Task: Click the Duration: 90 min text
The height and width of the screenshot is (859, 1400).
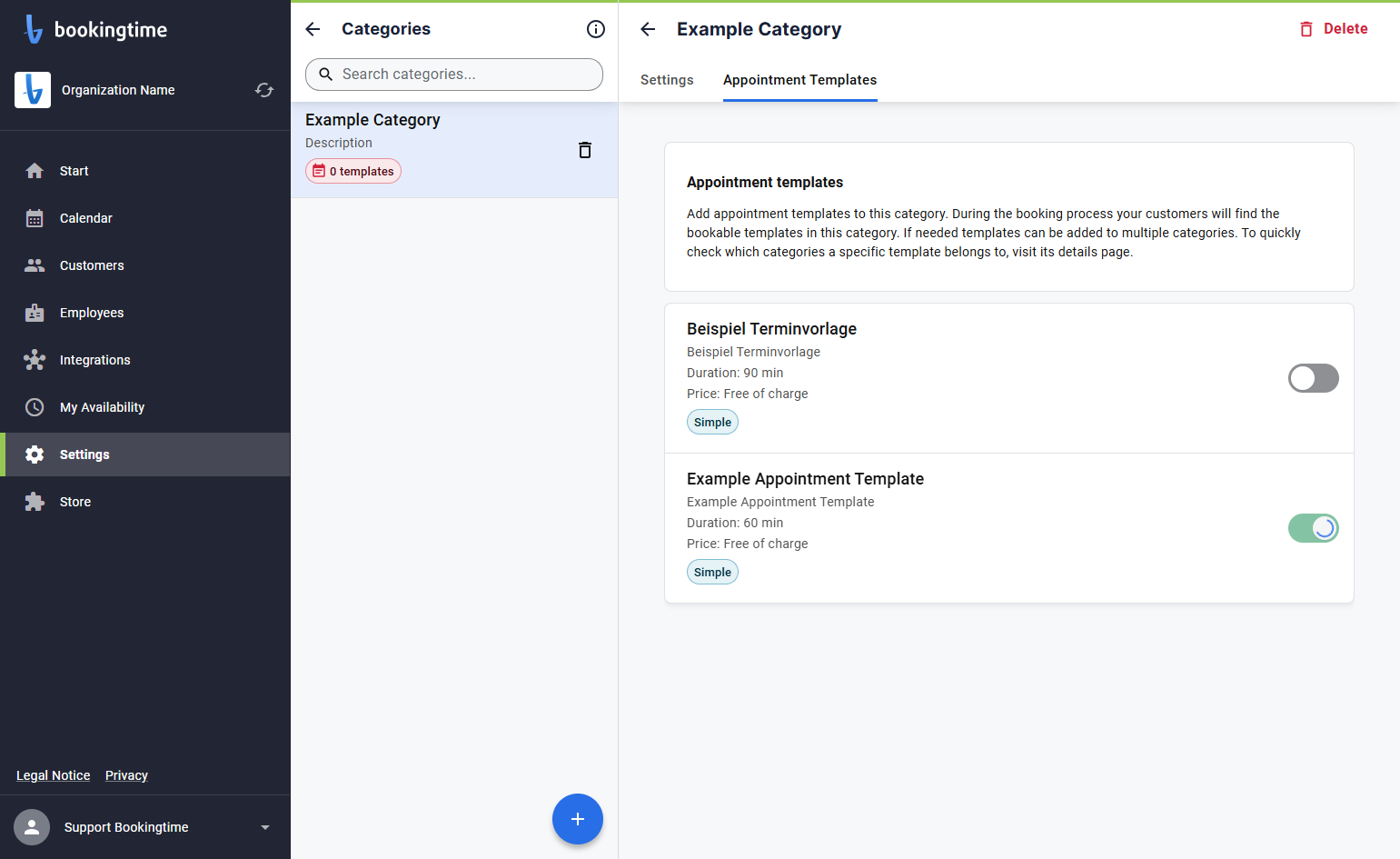Action: (735, 373)
